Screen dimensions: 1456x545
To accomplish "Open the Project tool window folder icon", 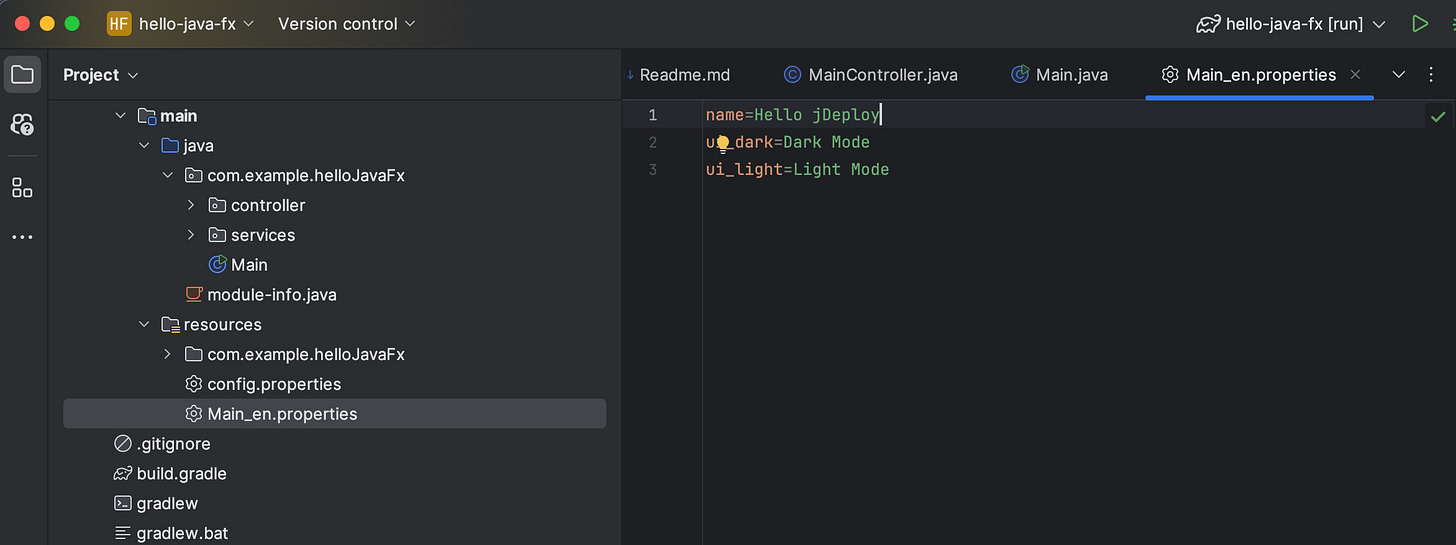I will tap(22, 75).
